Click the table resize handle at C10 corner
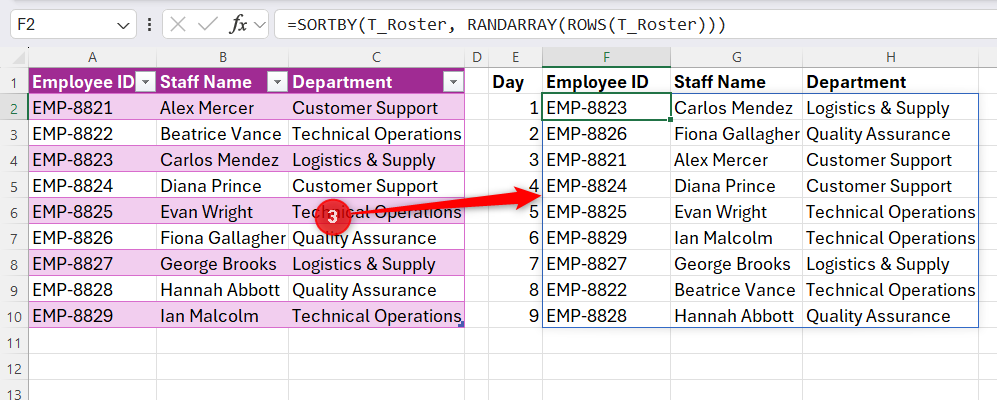 click(x=462, y=324)
